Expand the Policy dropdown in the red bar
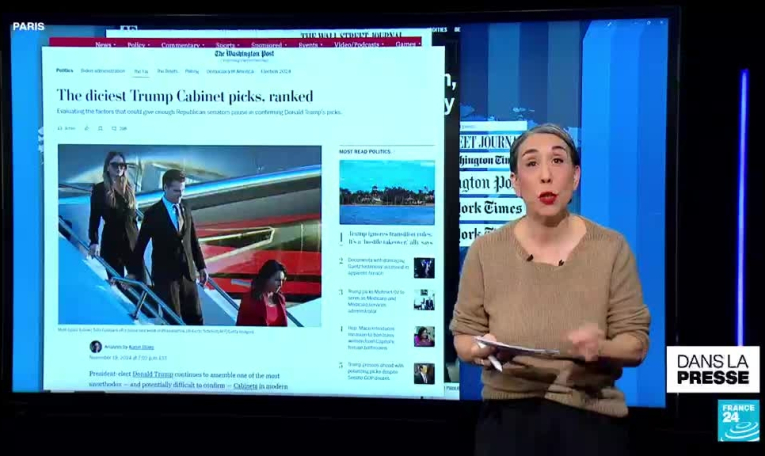The image size is (765, 456). (x=138, y=45)
